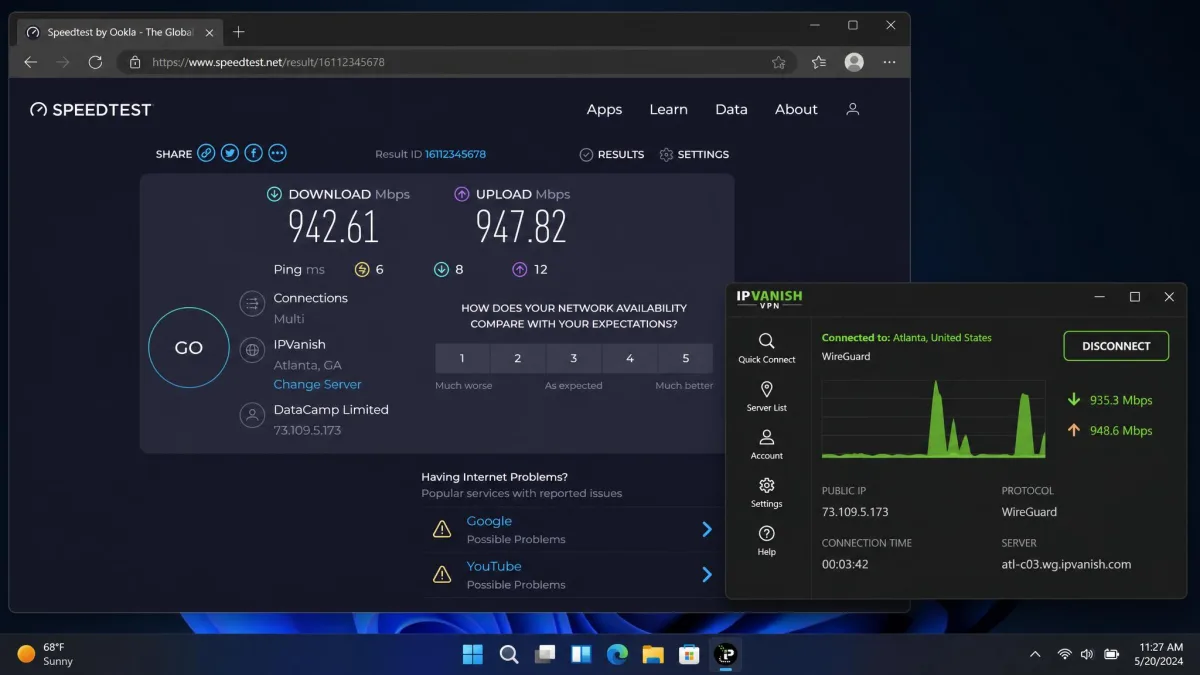Open About in Speedtest navigation
1200x675 pixels.
click(796, 110)
